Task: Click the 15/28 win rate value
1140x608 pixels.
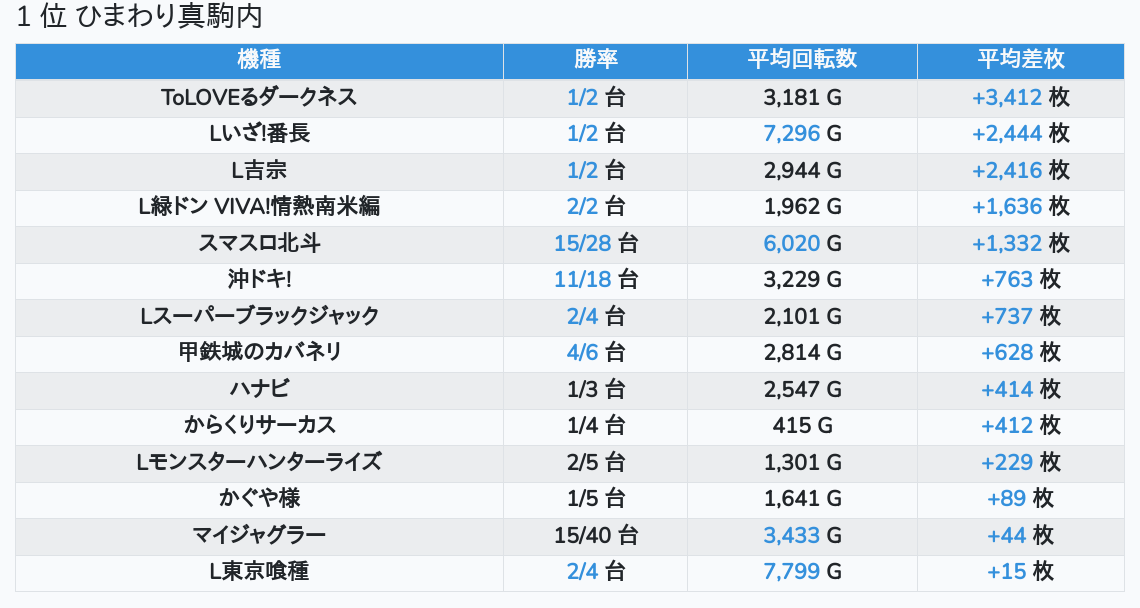Action: [x=582, y=243]
